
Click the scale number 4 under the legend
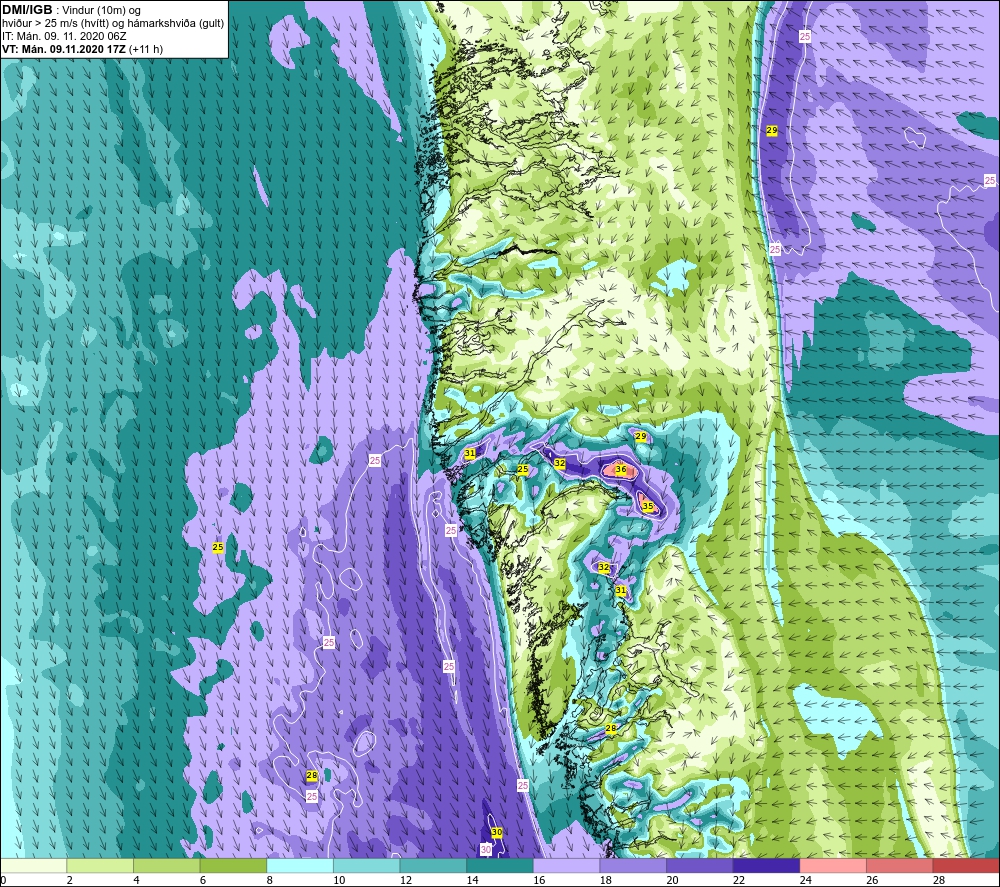136,880
